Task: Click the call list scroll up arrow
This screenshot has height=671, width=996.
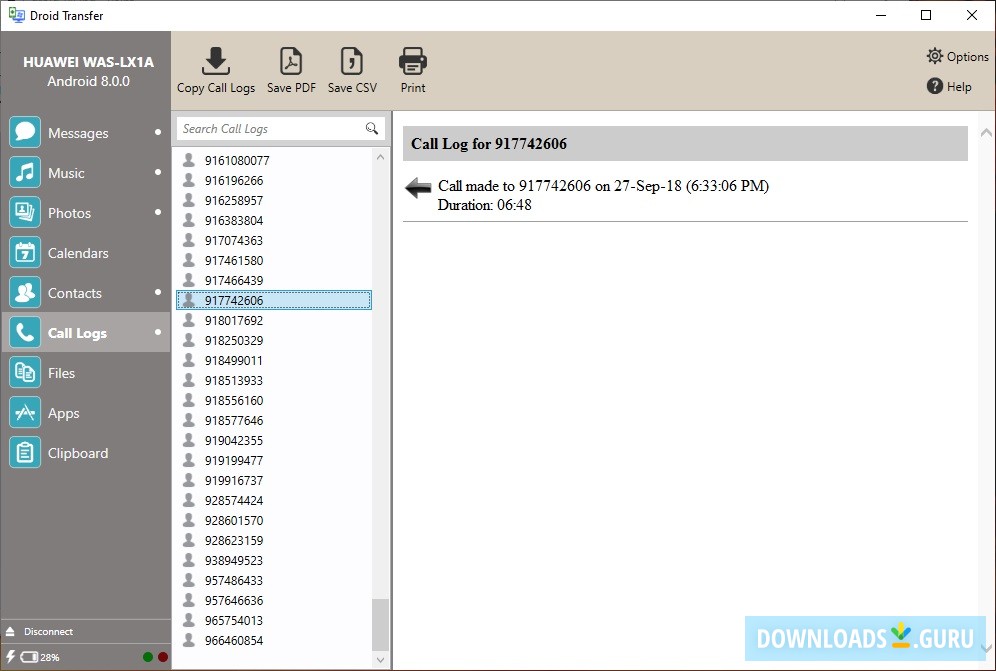Action: pyautogui.click(x=380, y=157)
